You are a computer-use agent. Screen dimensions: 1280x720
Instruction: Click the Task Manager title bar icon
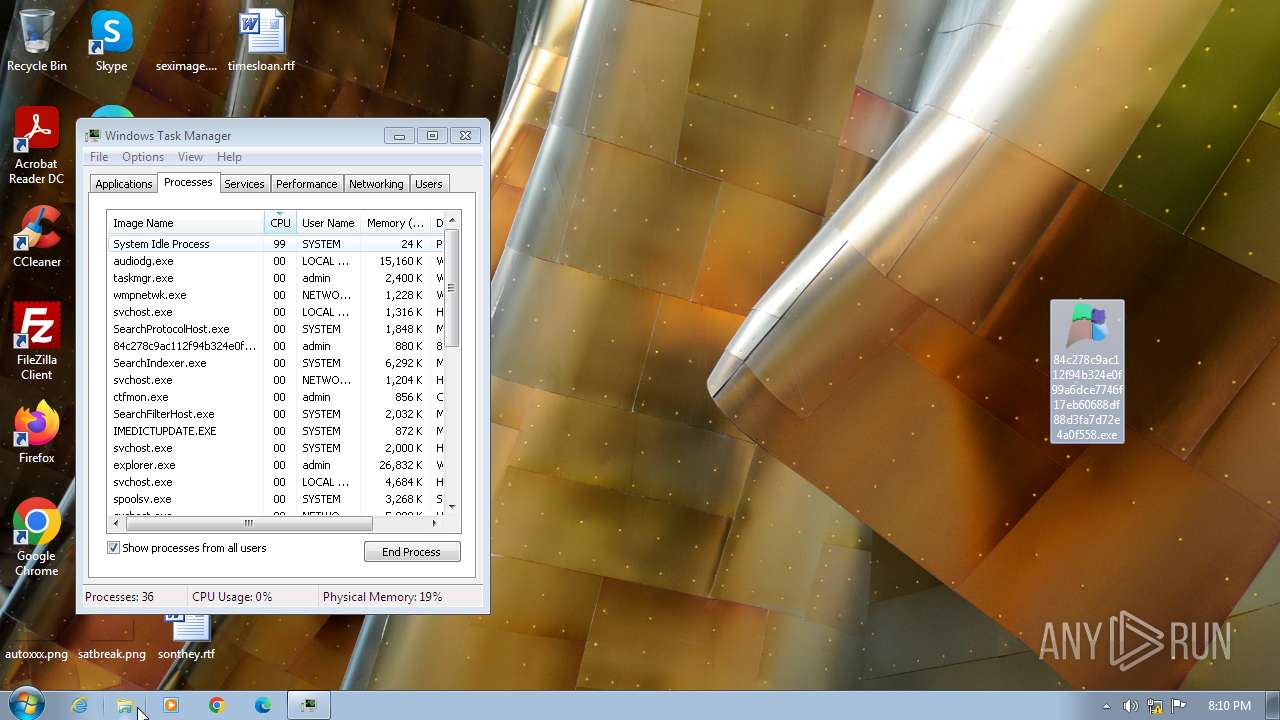(93, 136)
